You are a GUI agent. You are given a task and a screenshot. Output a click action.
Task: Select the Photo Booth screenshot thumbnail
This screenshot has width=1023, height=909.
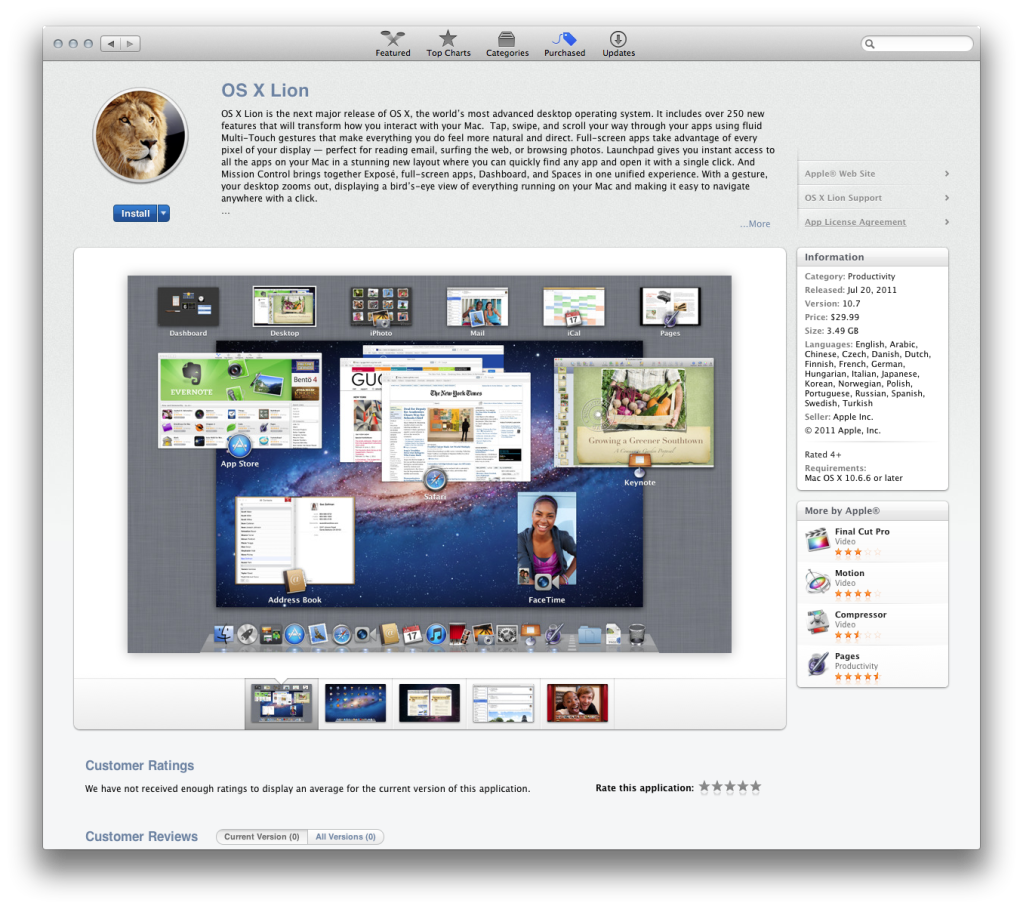click(577, 703)
